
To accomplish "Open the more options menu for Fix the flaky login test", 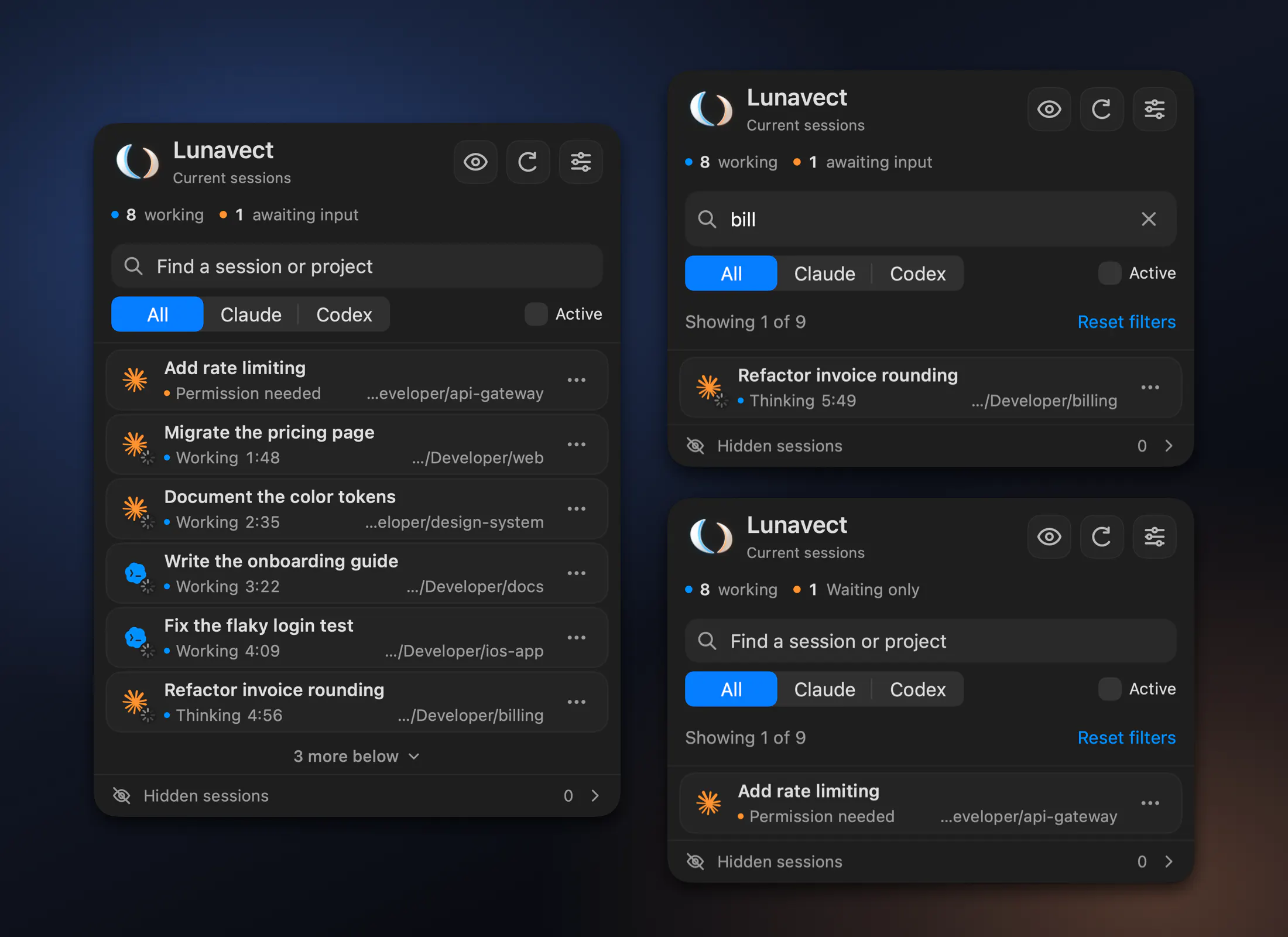I will point(577,638).
